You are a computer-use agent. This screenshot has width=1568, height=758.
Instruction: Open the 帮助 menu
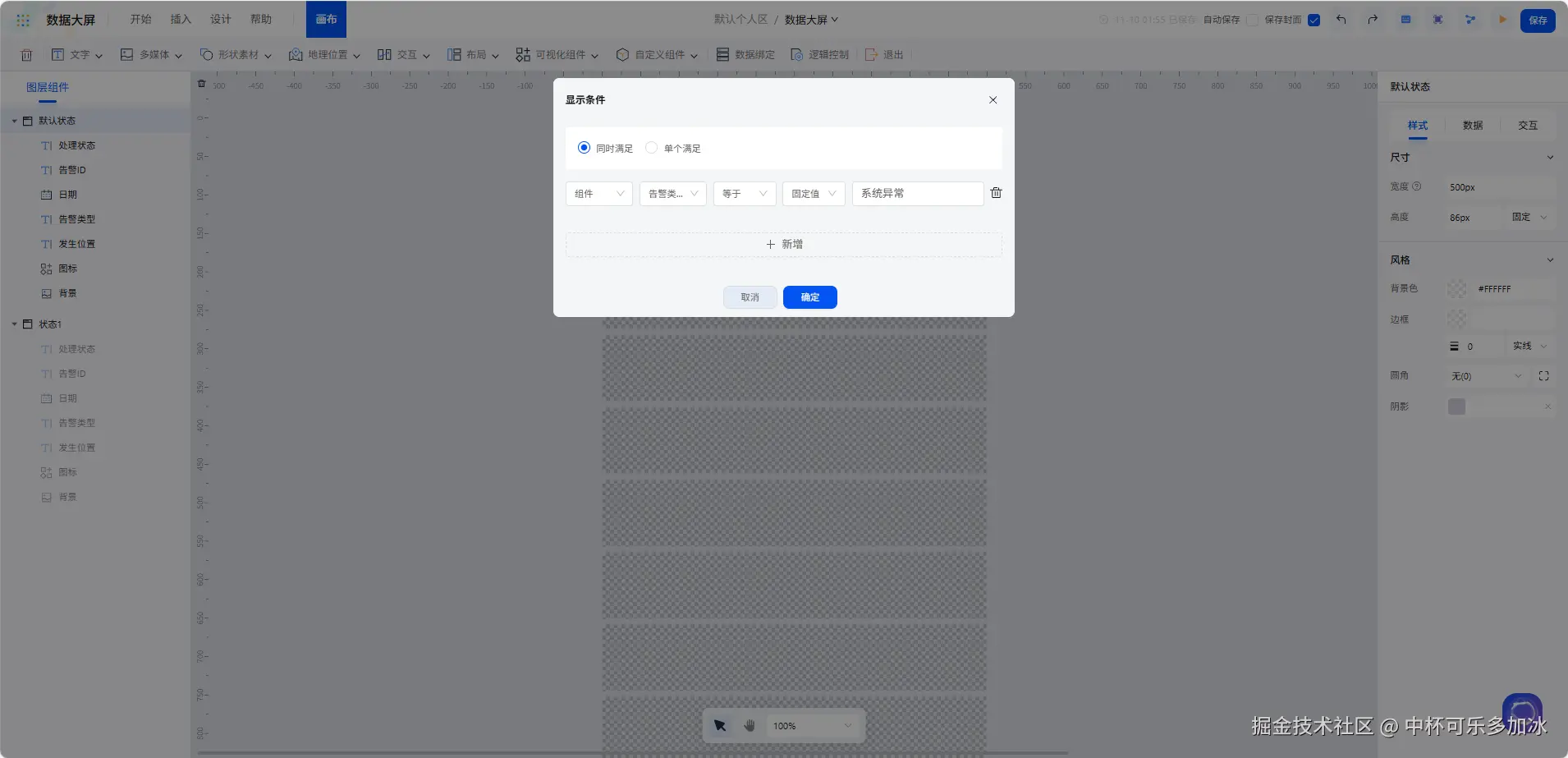tap(261, 19)
